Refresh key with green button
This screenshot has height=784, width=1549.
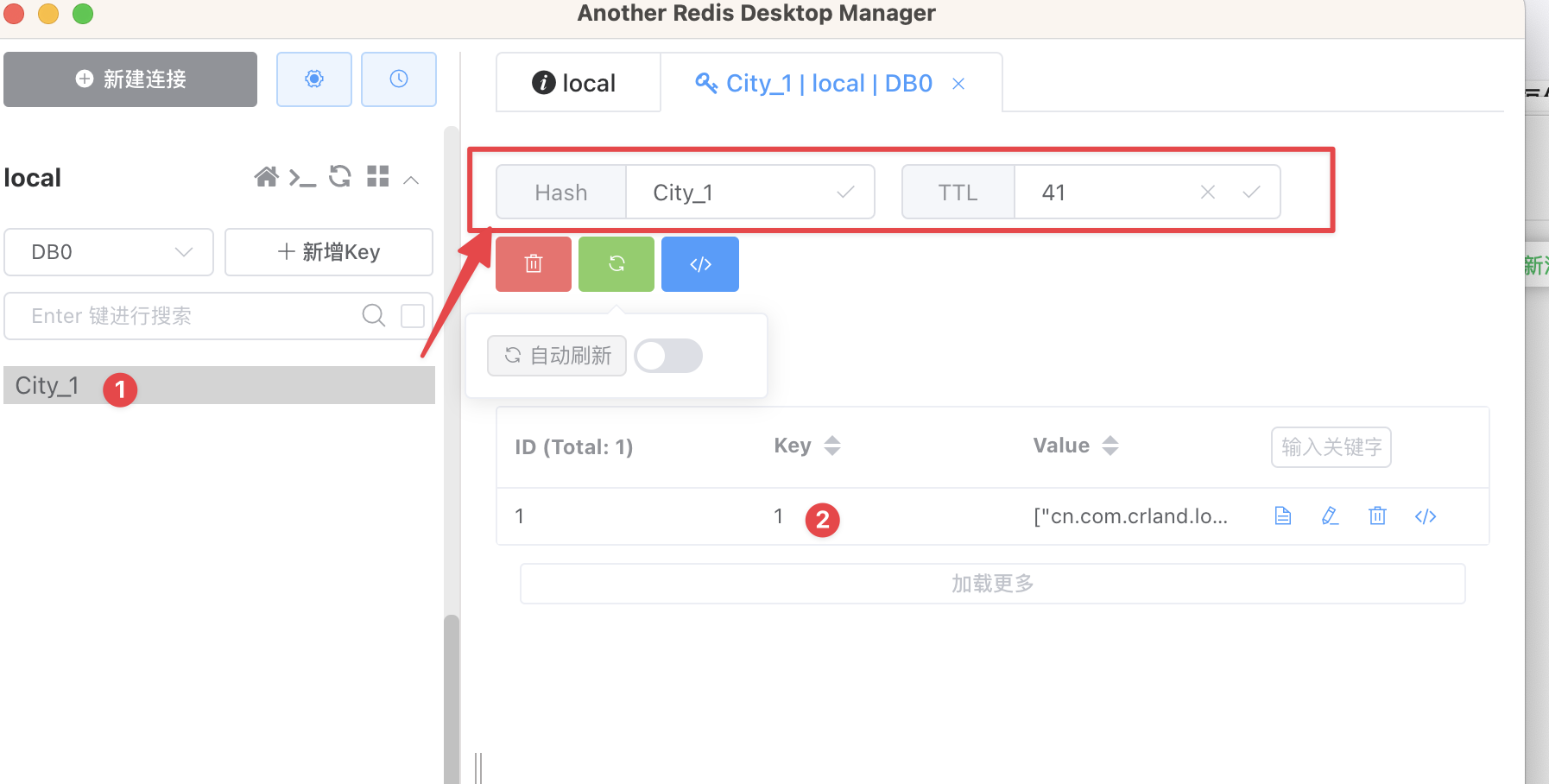click(x=616, y=264)
